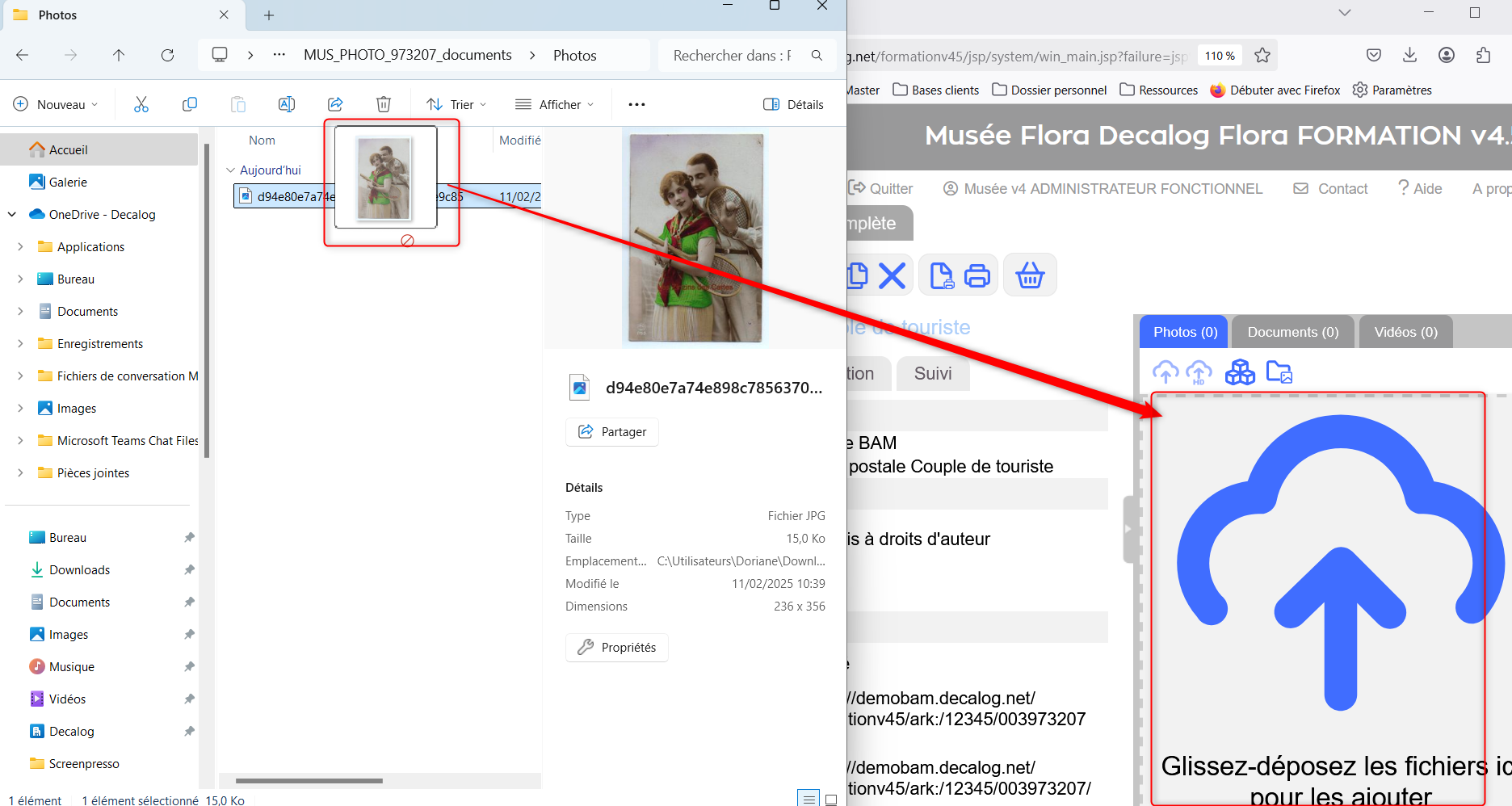Click the folder with image icon
This screenshot has height=806, width=1512.
(x=1279, y=372)
